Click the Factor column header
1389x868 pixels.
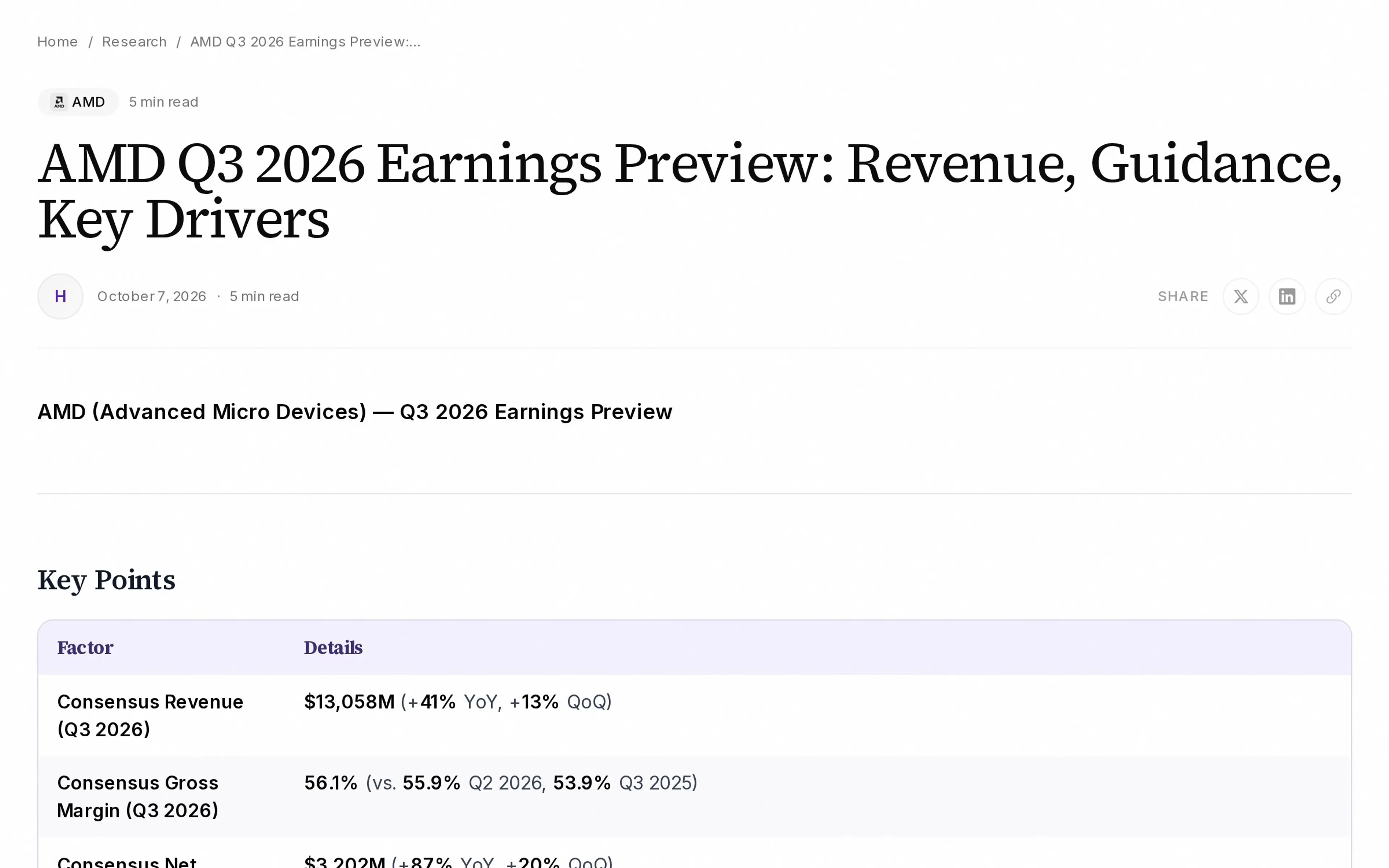(x=85, y=647)
